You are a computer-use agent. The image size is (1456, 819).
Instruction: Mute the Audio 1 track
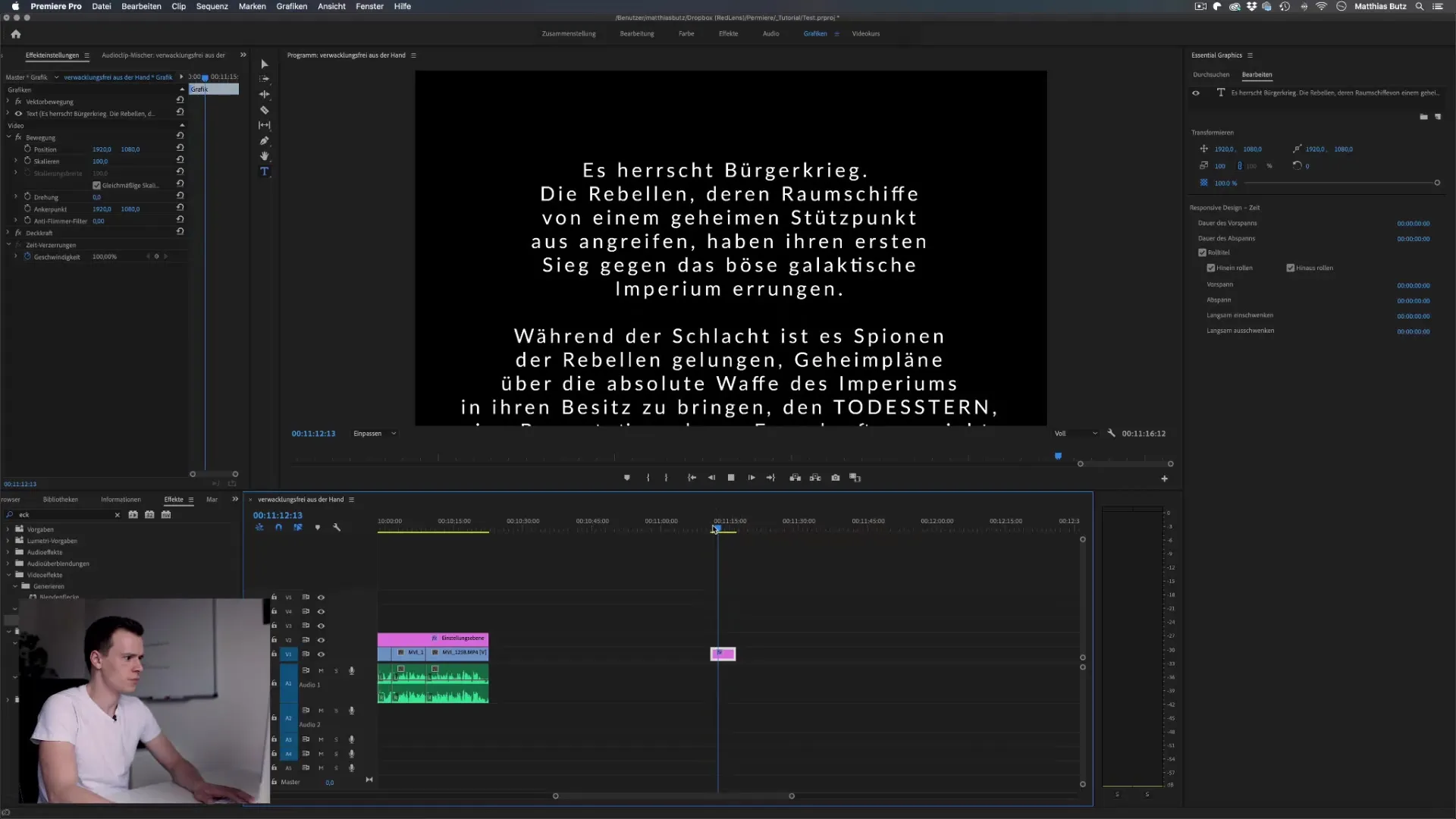321,670
